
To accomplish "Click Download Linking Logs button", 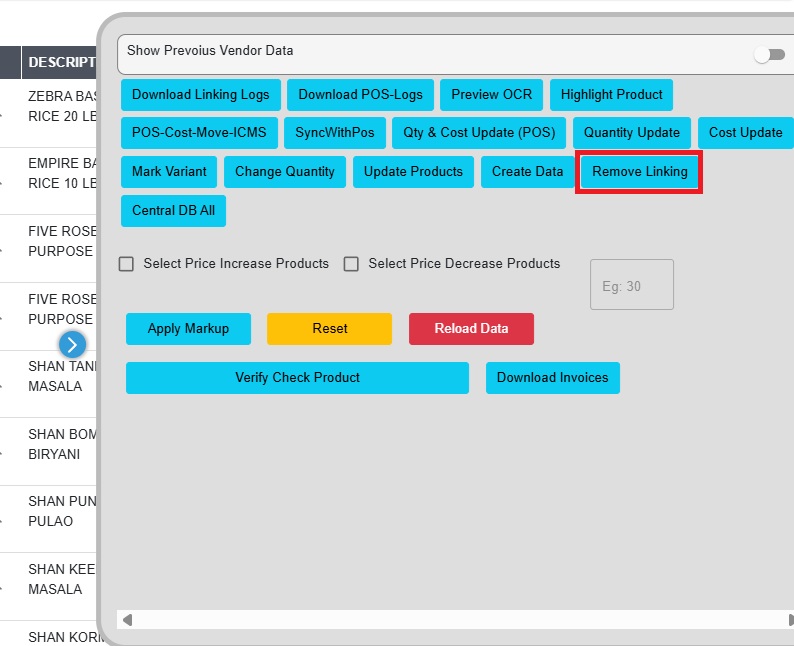I will coord(201,95).
